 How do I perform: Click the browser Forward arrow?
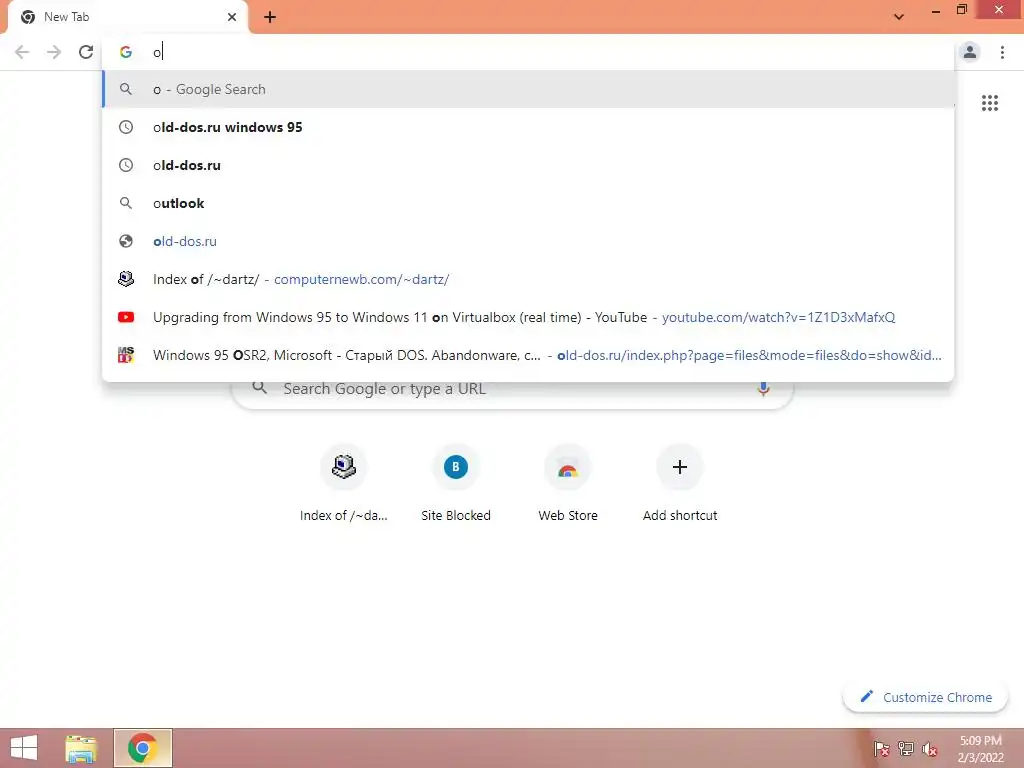coord(54,52)
